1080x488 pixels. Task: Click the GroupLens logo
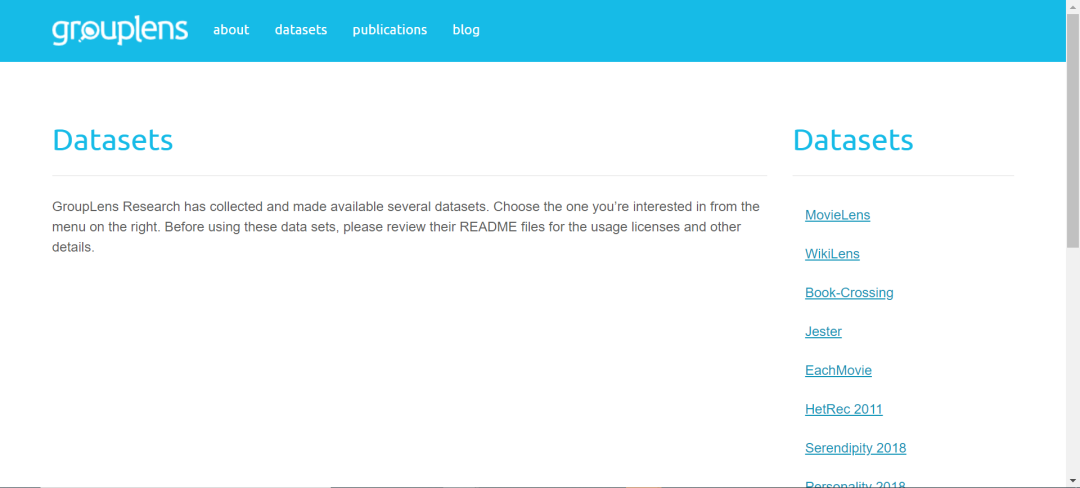click(x=120, y=31)
